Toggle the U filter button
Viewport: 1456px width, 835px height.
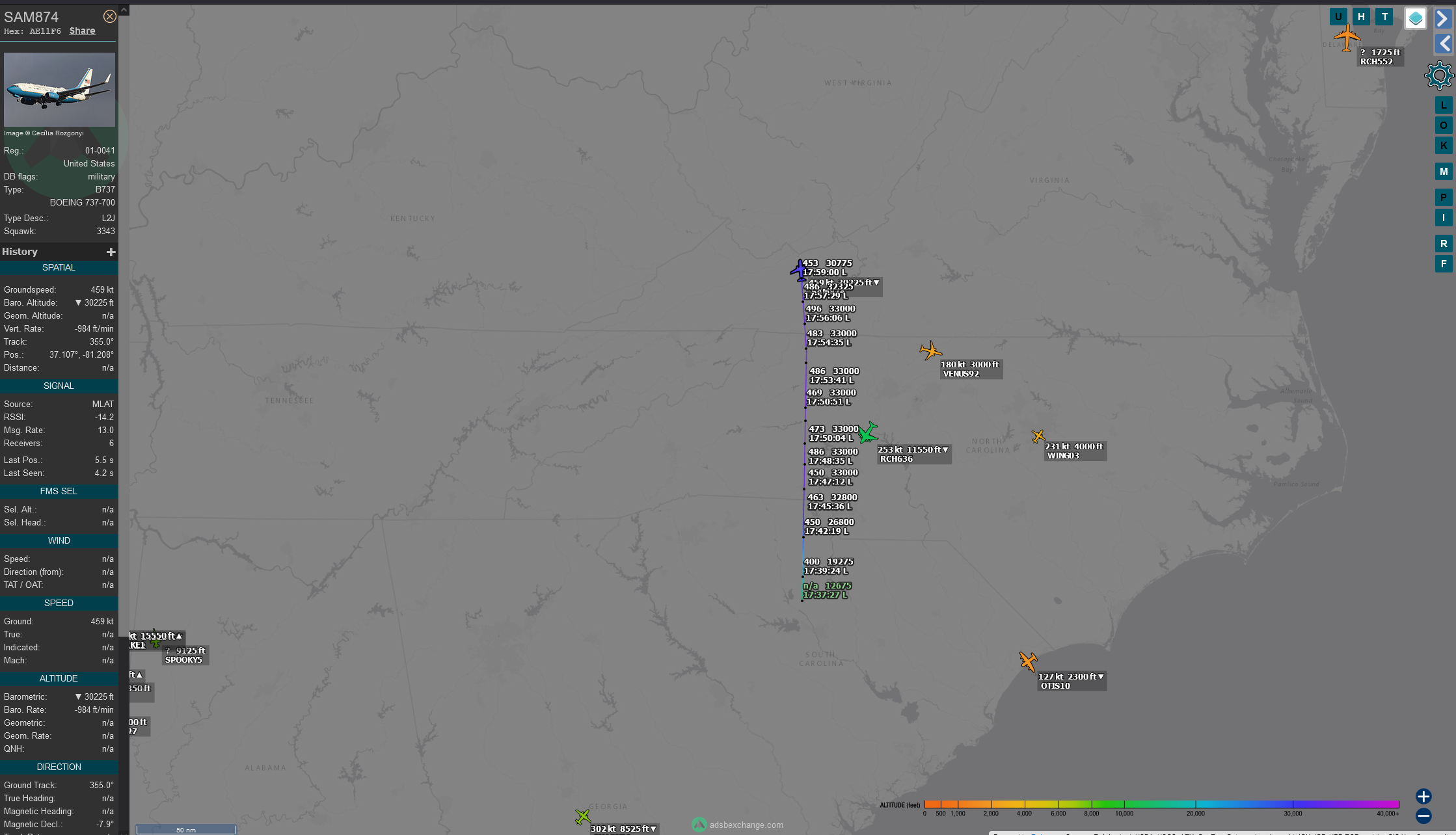(x=1338, y=17)
